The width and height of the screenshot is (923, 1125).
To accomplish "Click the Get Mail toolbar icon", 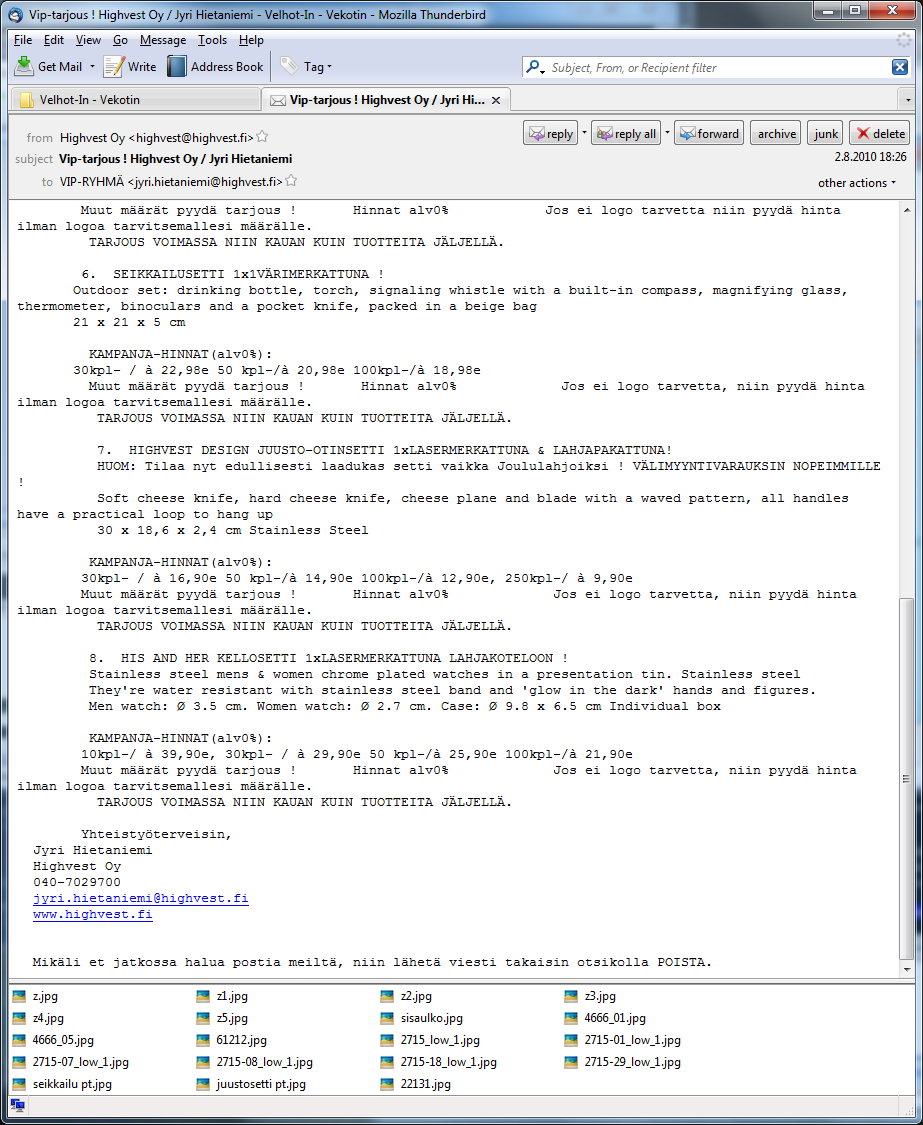I will tap(24, 67).
